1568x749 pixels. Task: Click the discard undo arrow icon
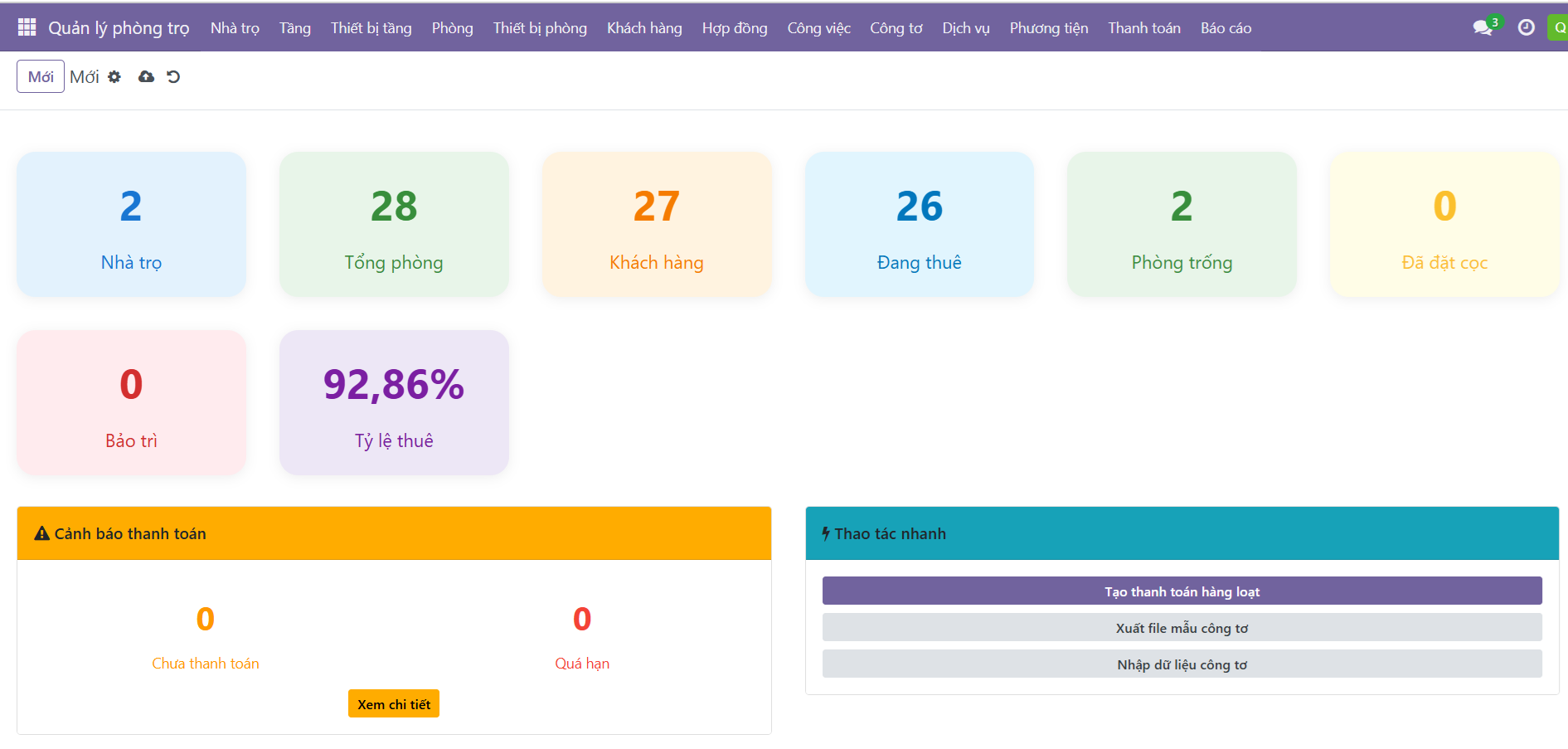tap(173, 76)
